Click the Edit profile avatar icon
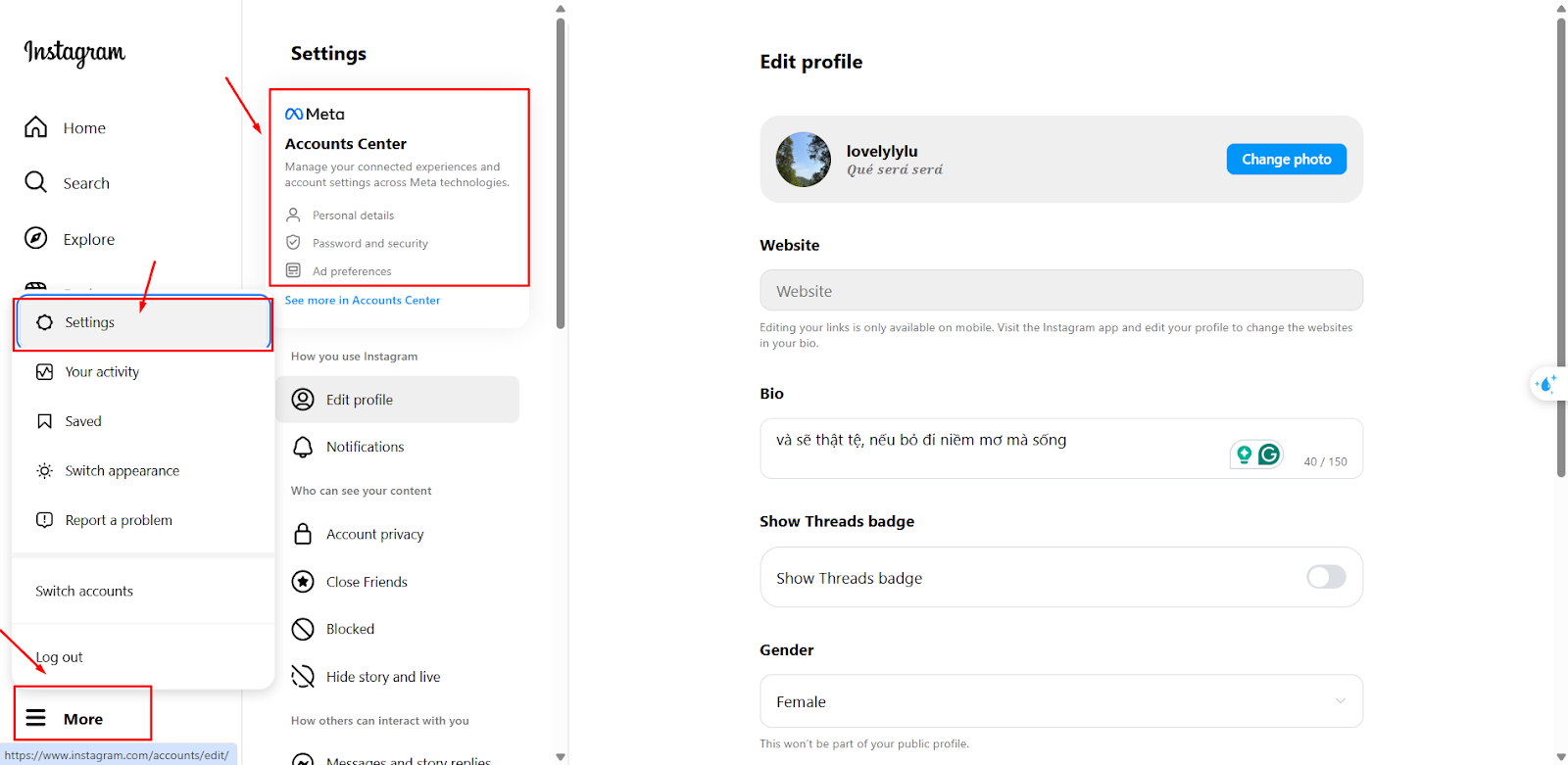The image size is (1568, 765). (x=304, y=400)
